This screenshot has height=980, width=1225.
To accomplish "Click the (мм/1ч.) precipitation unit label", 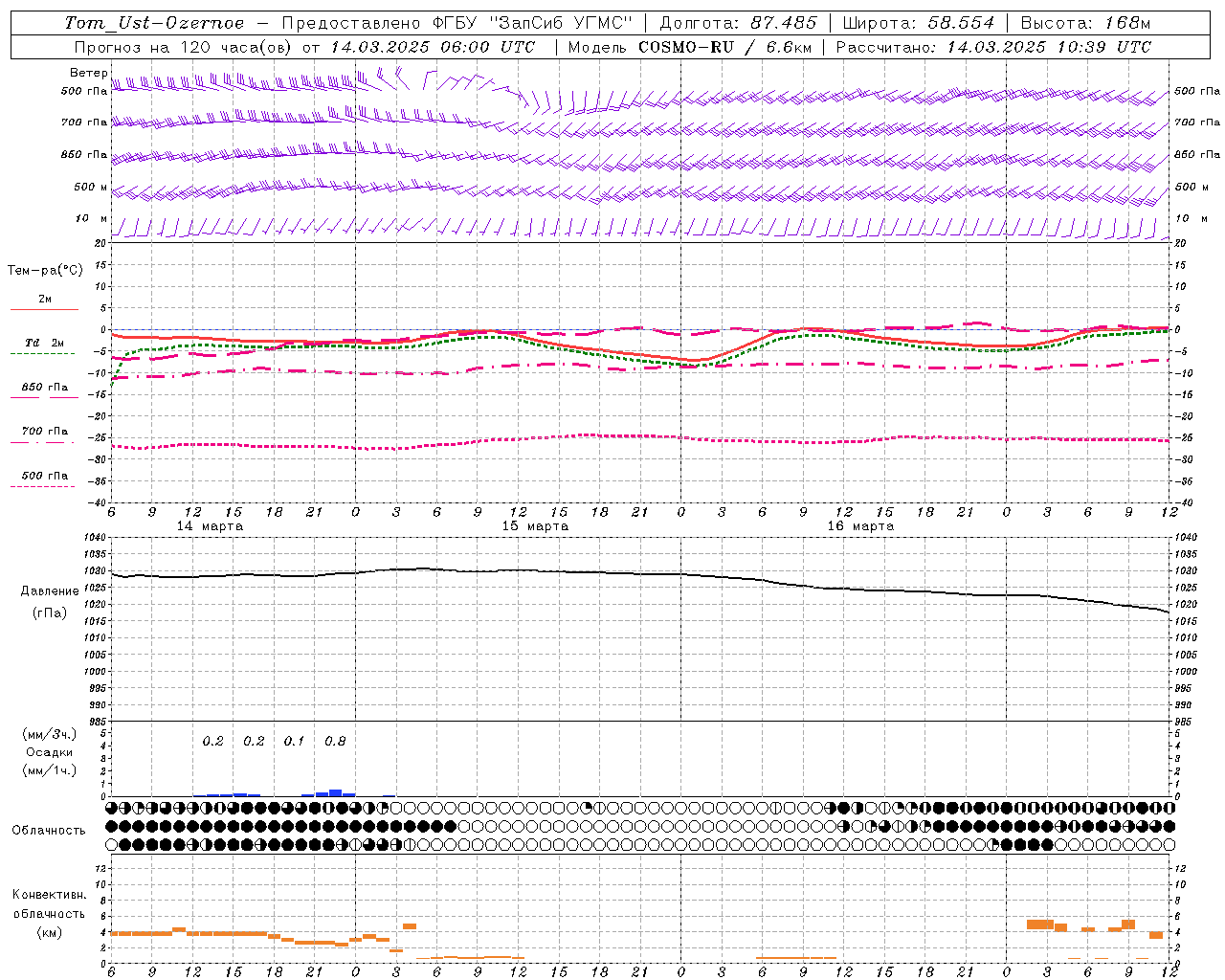I will [x=50, y=770].
